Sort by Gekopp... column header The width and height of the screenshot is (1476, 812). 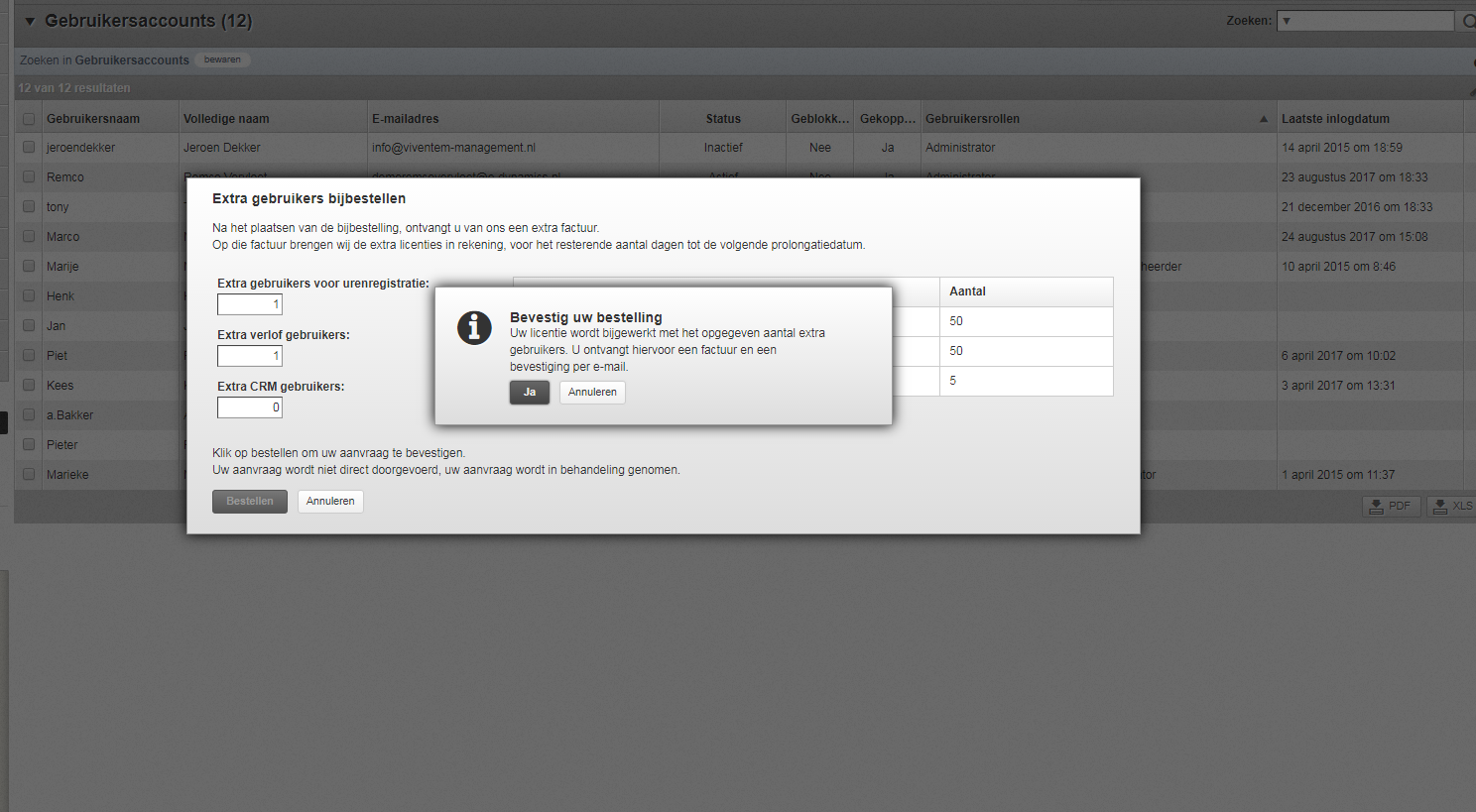click(888, 119)
